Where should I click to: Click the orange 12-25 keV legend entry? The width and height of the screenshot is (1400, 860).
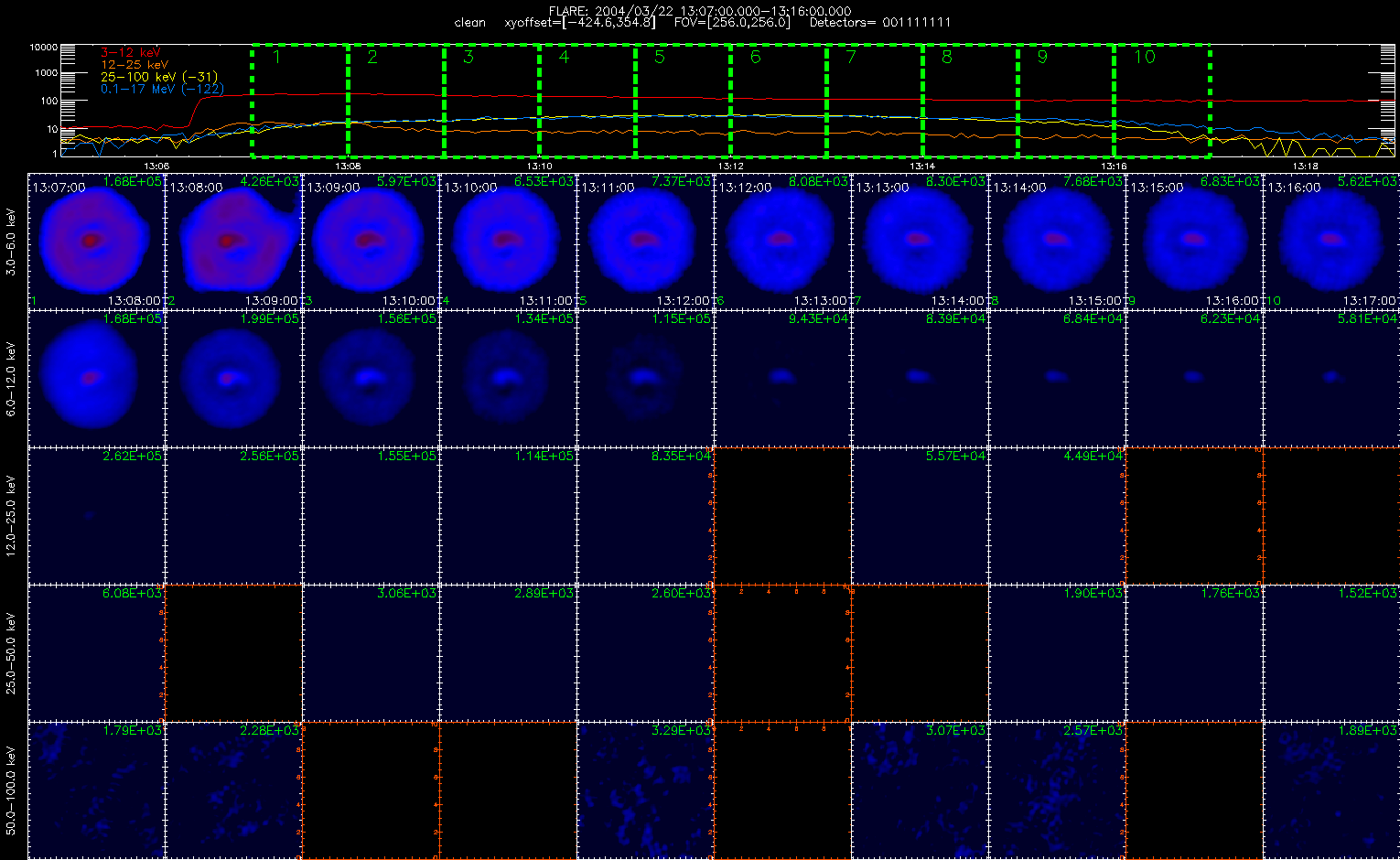(134, 65)
